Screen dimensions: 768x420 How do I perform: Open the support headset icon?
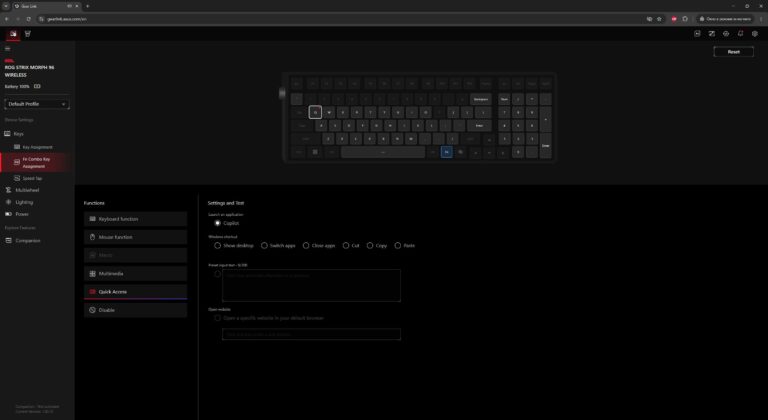click(726, 34)
